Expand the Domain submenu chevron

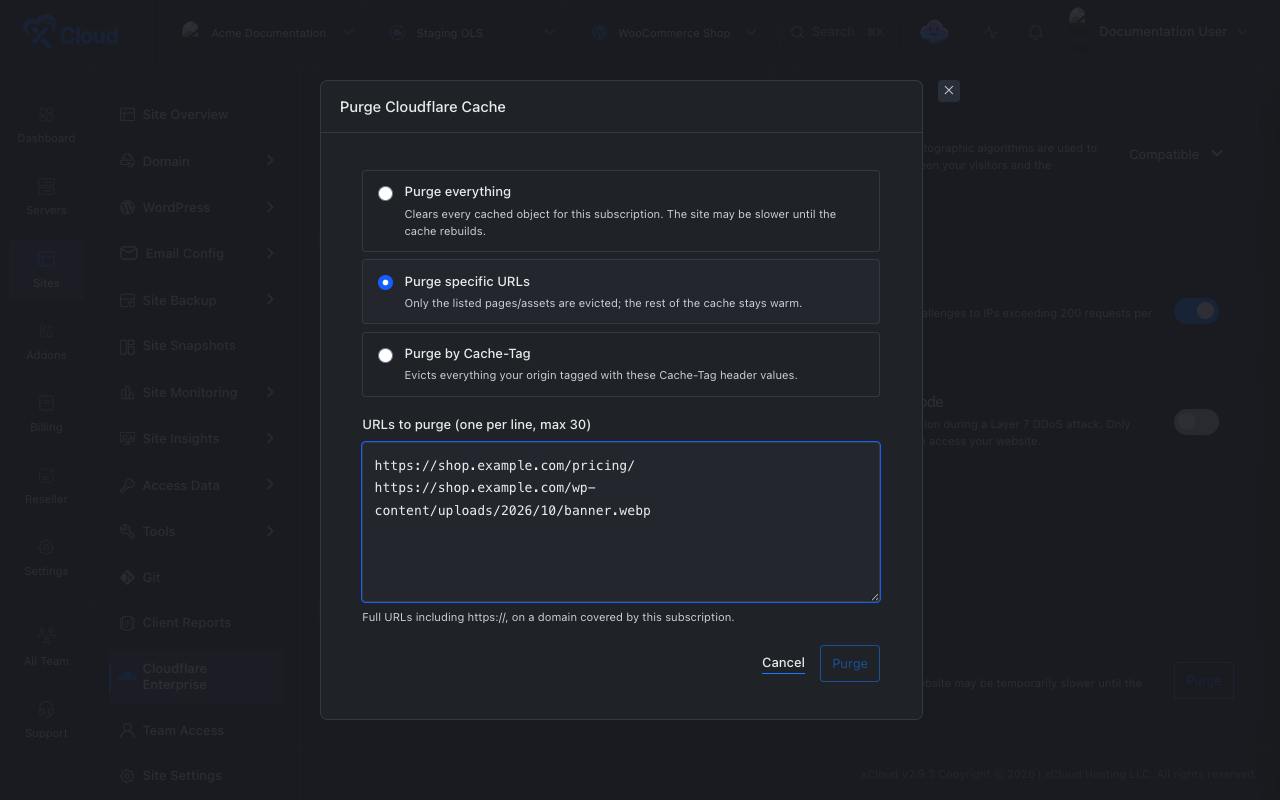pos(270,161)
